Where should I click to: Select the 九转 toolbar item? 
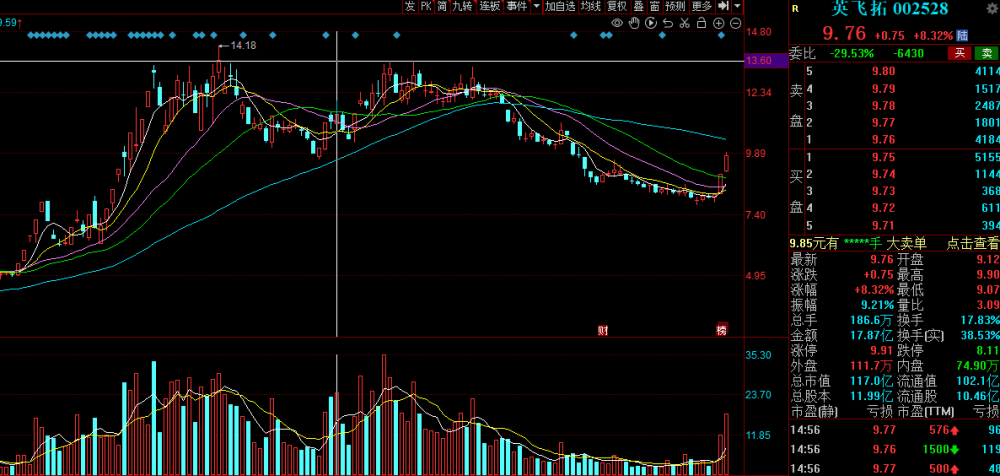(463, 6)
